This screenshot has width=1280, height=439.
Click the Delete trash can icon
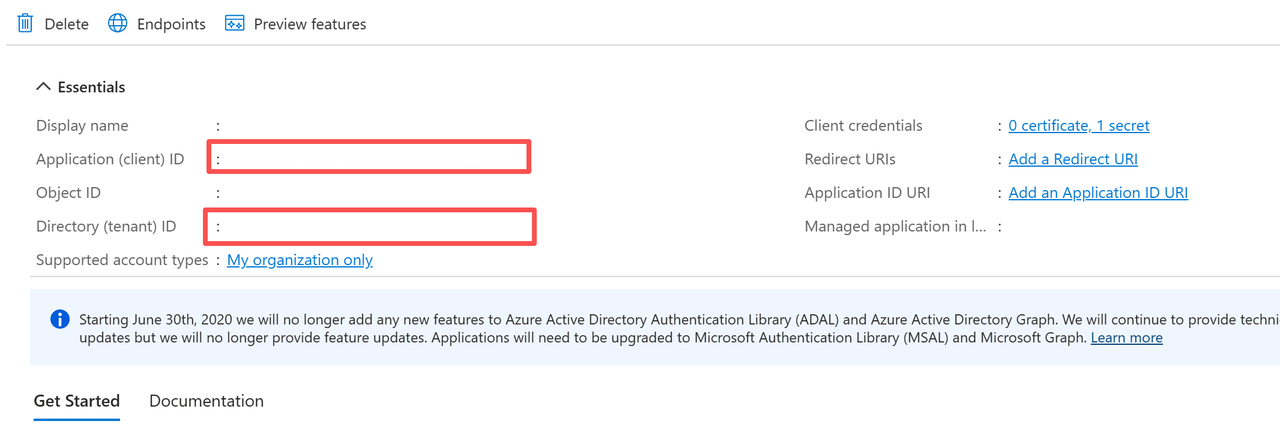tap(25, 23)
